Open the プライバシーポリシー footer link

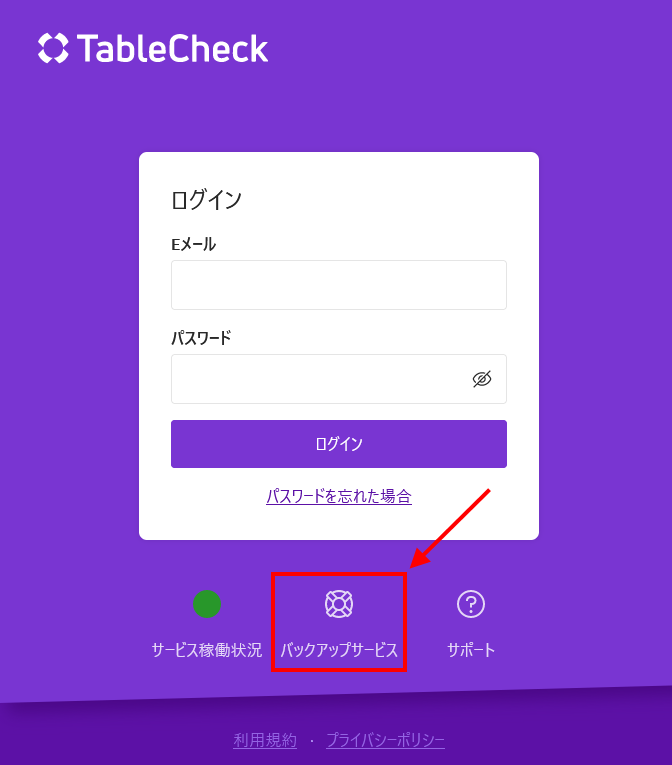(386, 740)
